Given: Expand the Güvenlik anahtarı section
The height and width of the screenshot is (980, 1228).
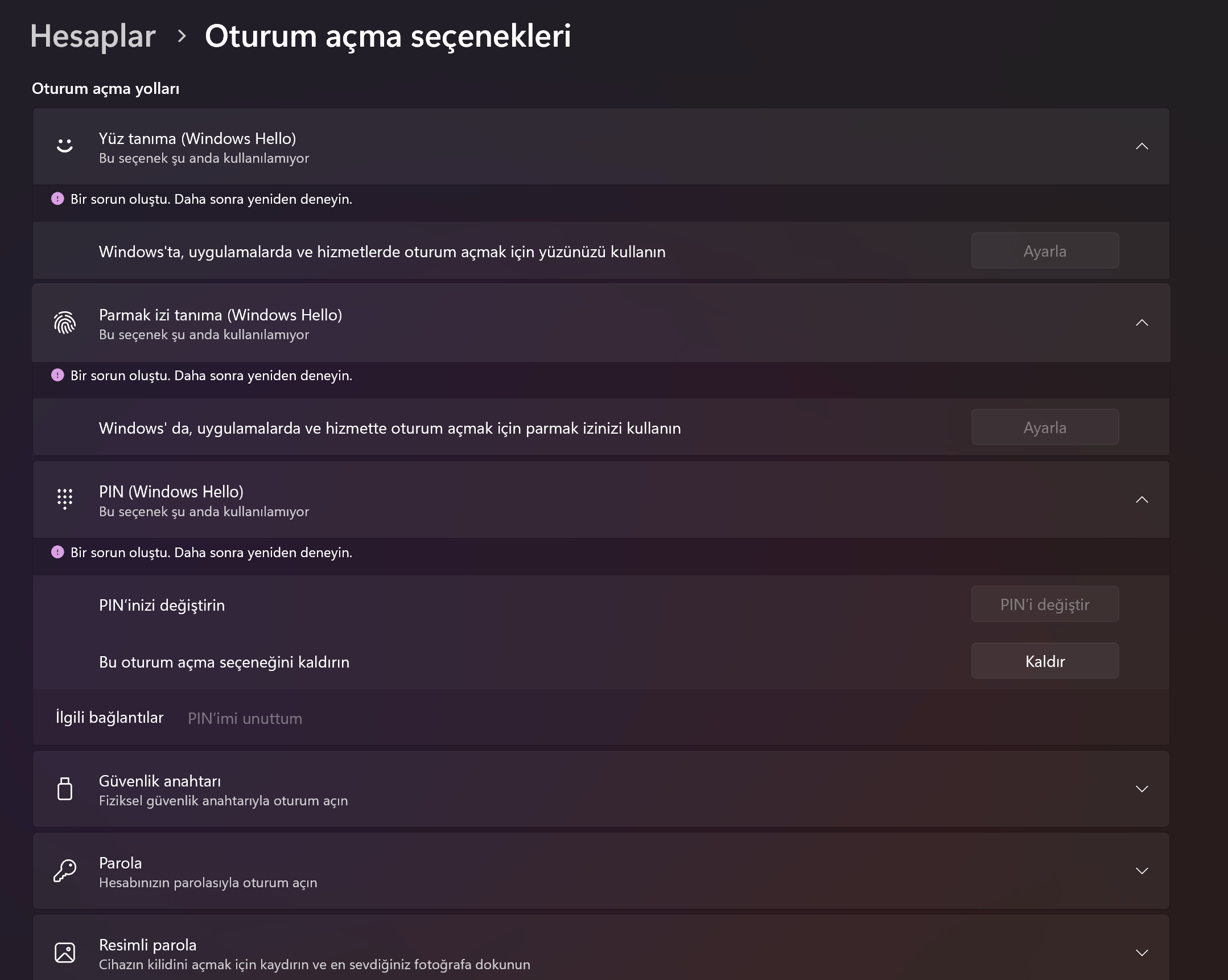Looking at the screenshot, I should click(1142, 789).
